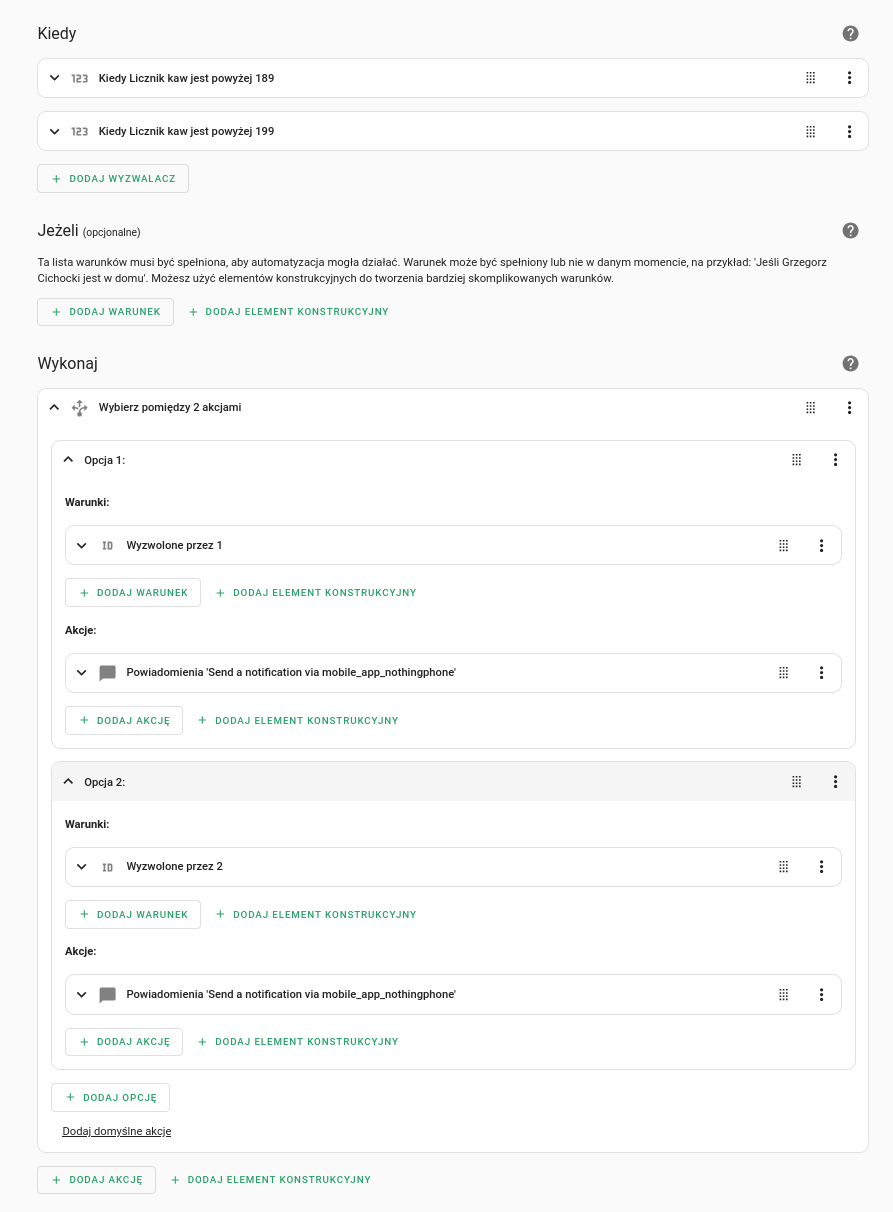Click 'Dodaj warunek' in Jeżeli section
The image size is (893, 1212).
pyautogui.click(x=105, y=312)
